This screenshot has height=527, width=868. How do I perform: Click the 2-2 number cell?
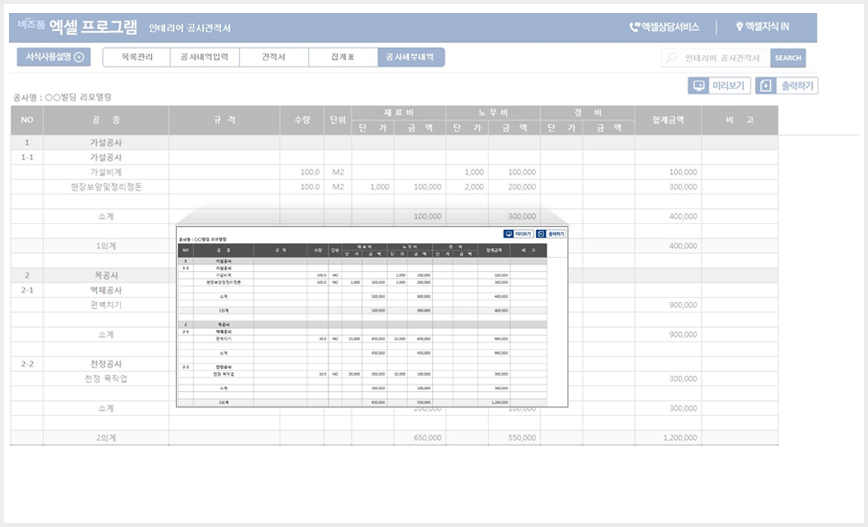(x=27, y=364)
